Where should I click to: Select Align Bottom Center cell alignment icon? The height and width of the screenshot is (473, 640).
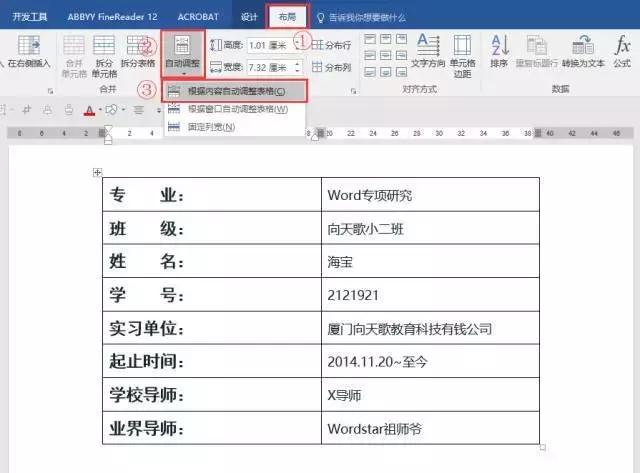click(x=386, y=72)
